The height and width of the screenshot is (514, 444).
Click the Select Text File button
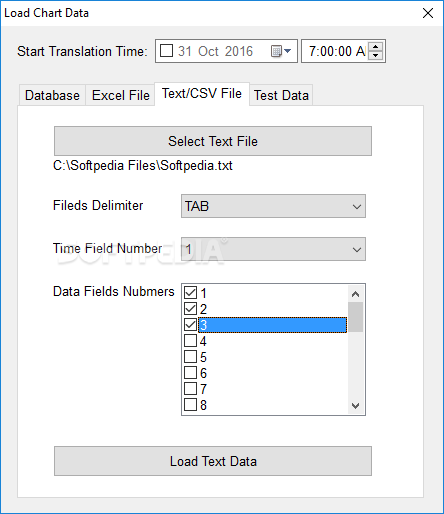[213, 141]
